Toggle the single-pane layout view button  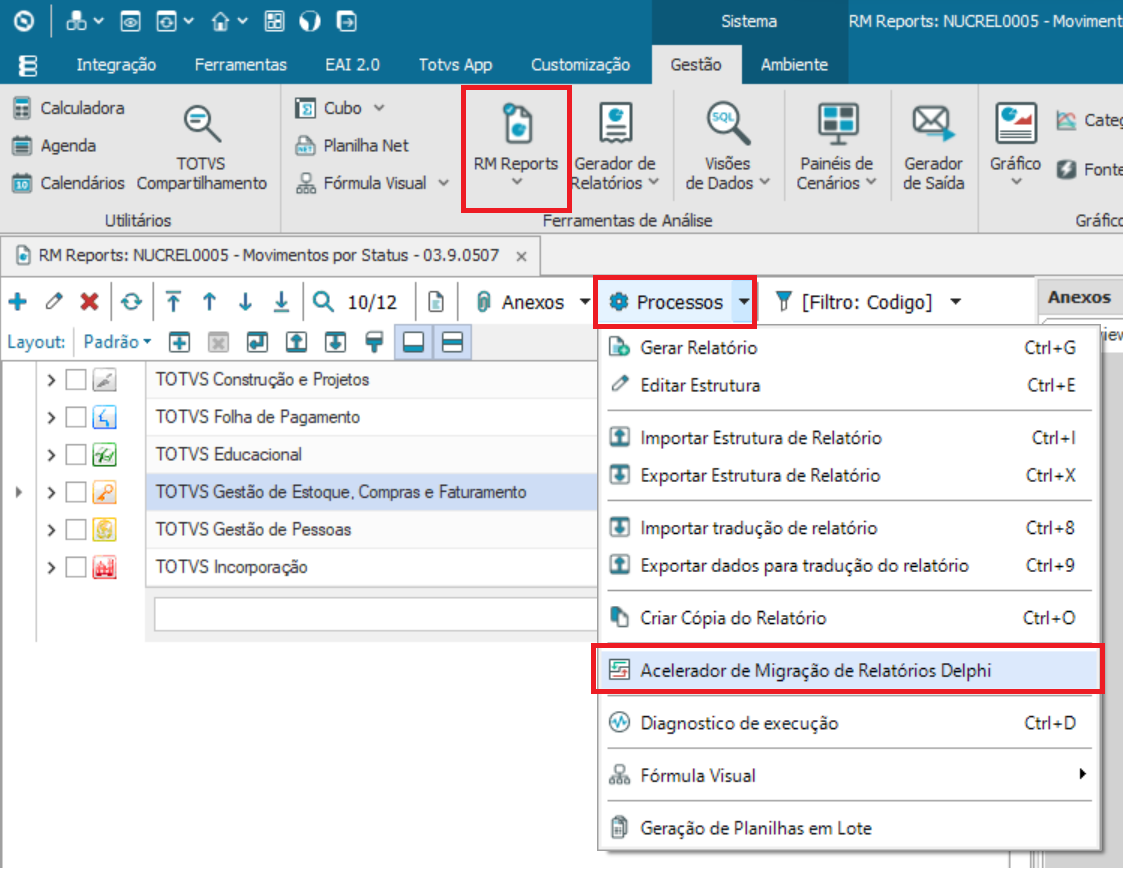(x=413, y=342)
